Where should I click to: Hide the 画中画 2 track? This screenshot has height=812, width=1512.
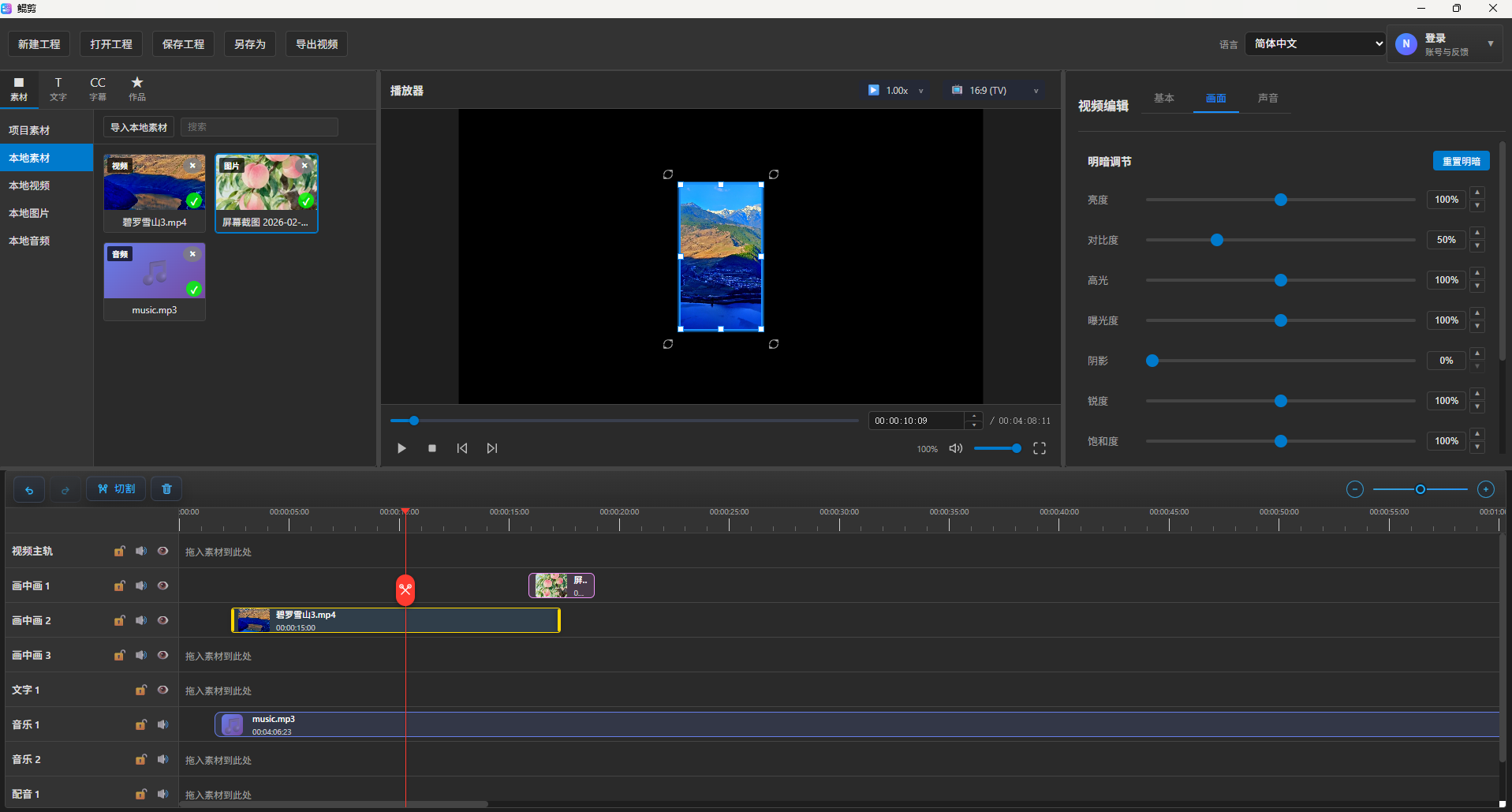pyautogui.click(x=162, y=620)
